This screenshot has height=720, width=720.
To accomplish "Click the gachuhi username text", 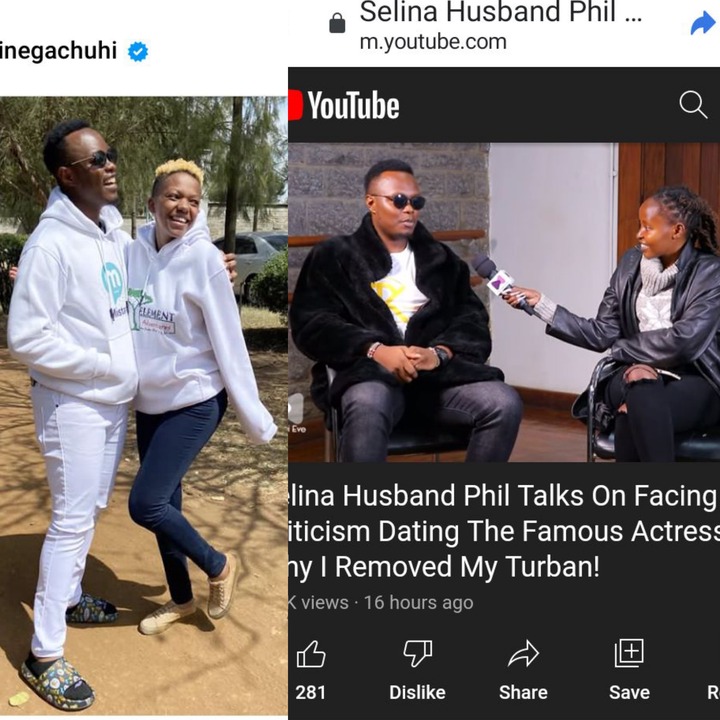I will (x=58, y=51).
